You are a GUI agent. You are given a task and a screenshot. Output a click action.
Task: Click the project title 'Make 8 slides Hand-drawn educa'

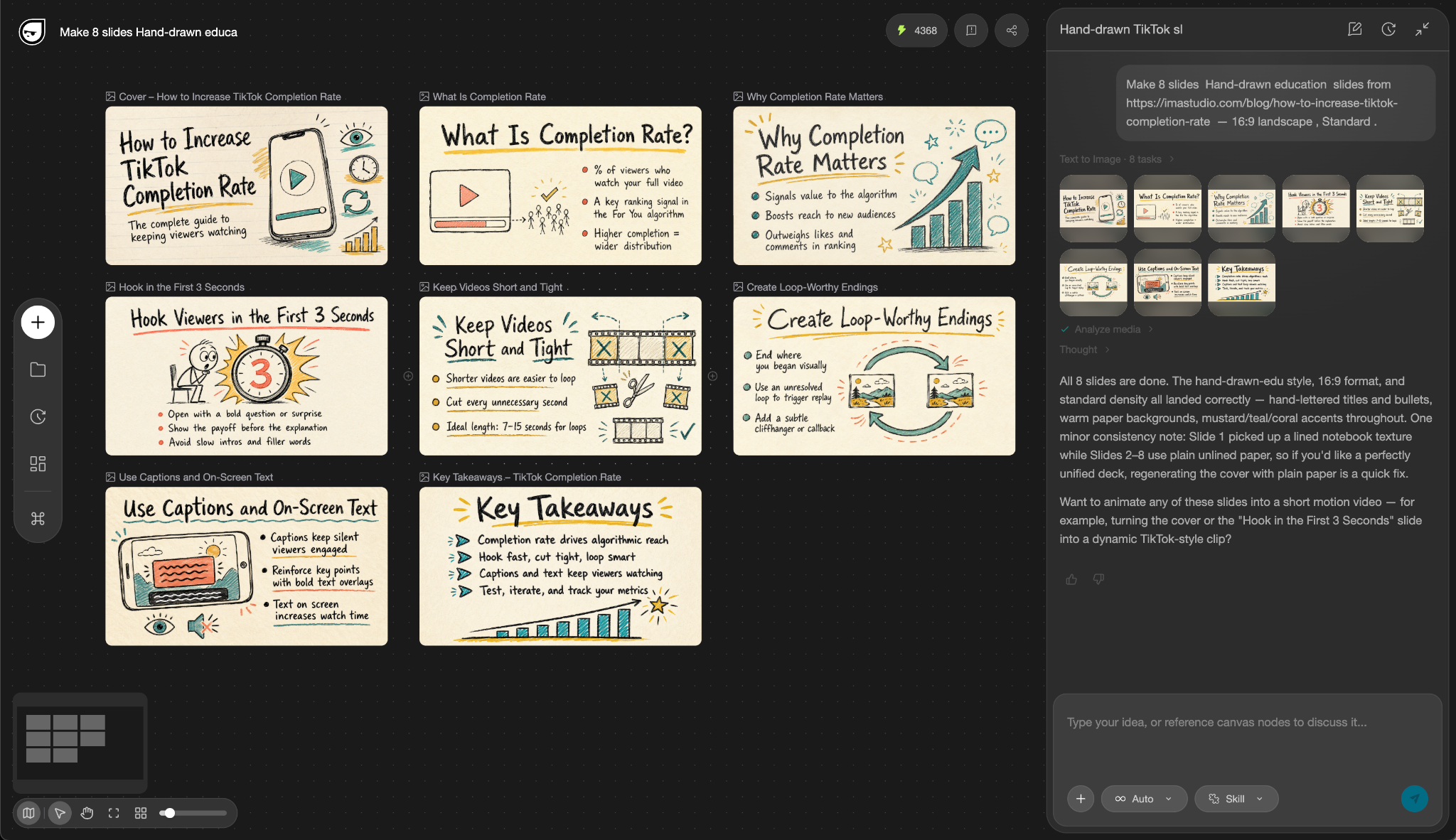[149, 32]
